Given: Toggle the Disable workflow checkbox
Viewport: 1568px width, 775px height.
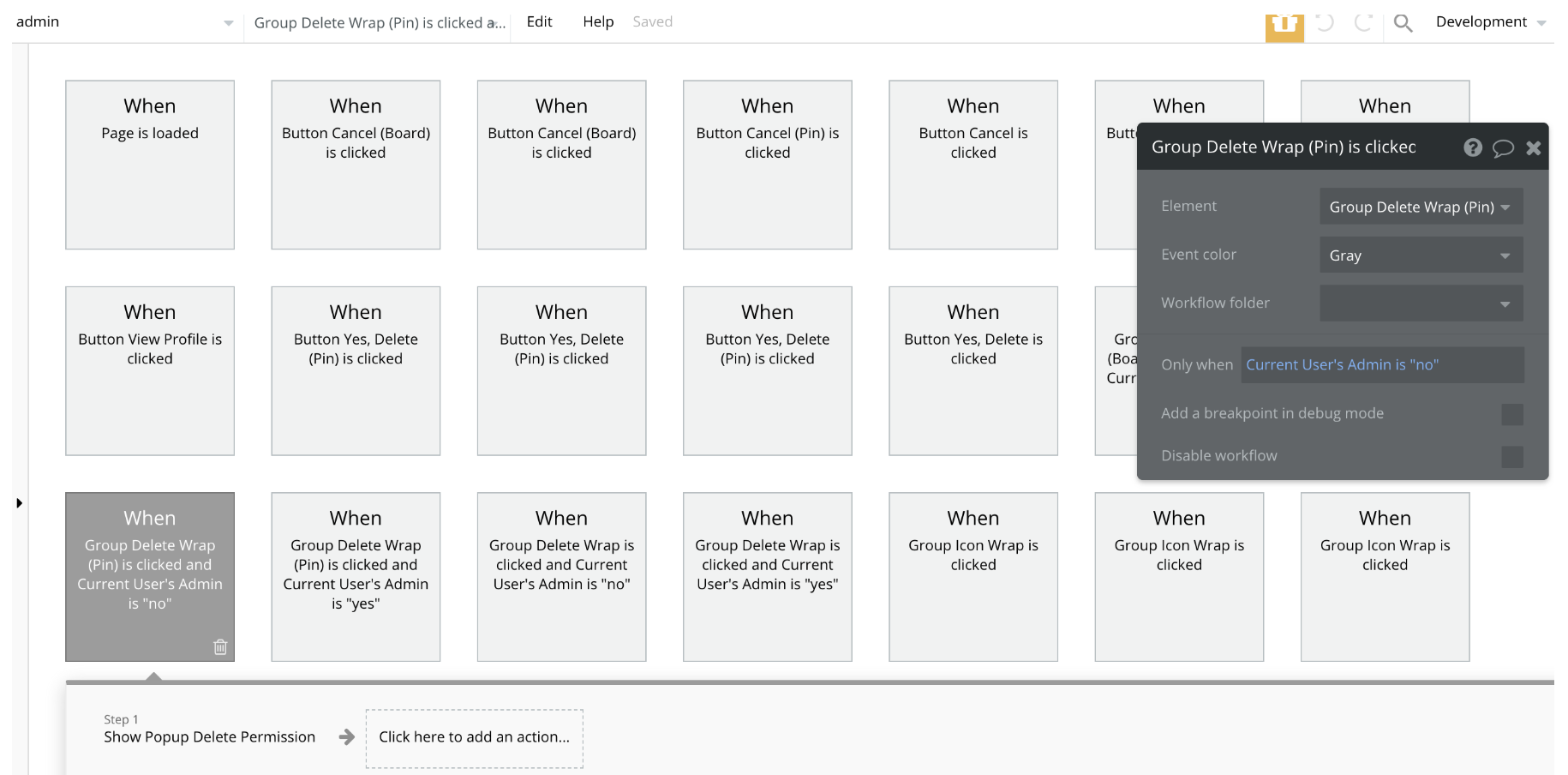Looking at the screenshot, I should tap(1512, 457).
